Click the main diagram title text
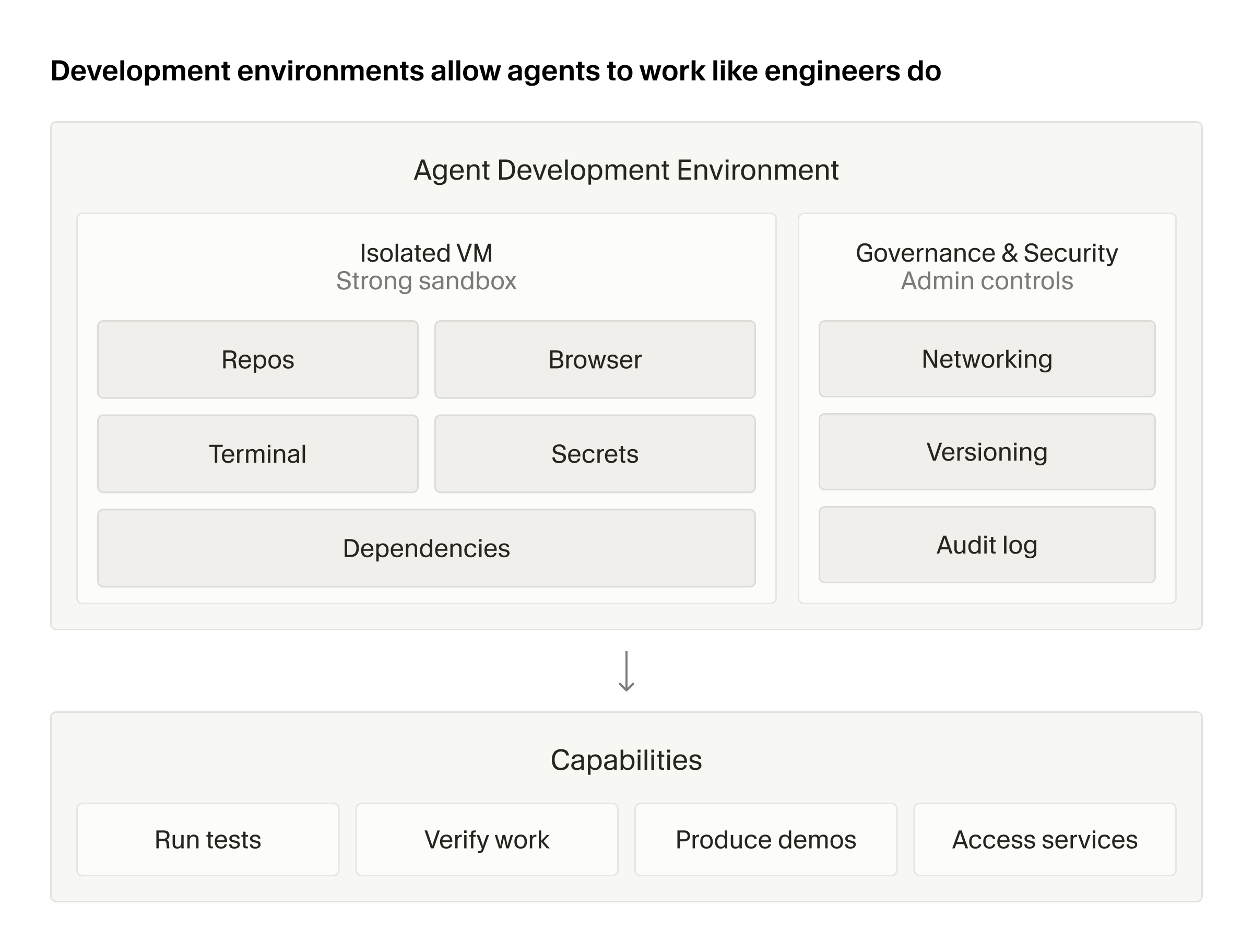Image resolution: width=1253 pixels, height=952 pixels. [495, 71]
